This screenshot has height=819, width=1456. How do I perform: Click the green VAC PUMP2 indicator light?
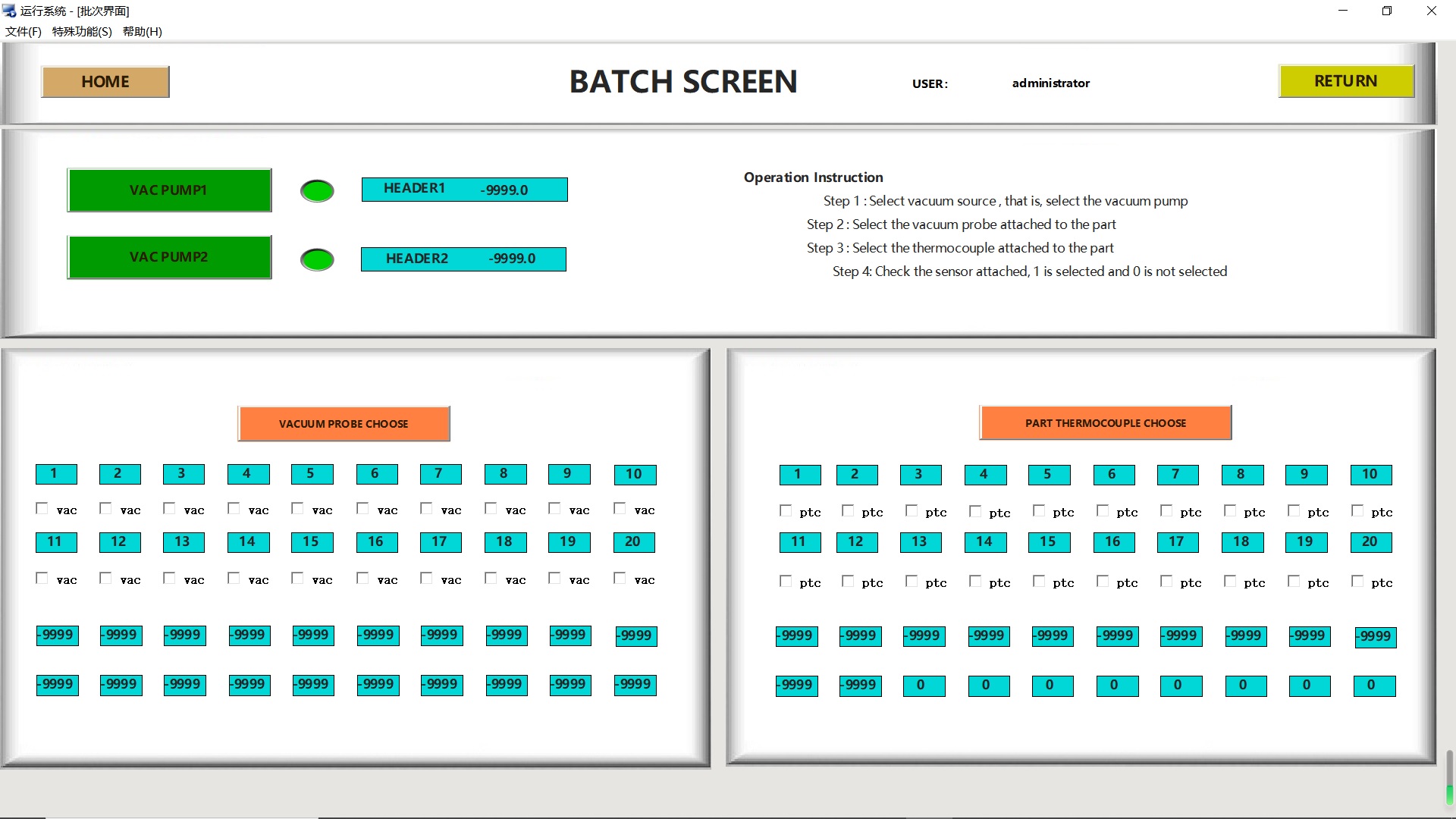coord(317,259)
